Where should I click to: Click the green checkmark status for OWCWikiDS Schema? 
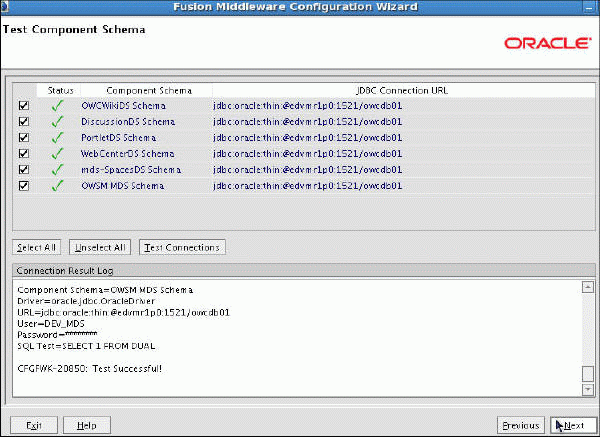(x=57, y=106)
